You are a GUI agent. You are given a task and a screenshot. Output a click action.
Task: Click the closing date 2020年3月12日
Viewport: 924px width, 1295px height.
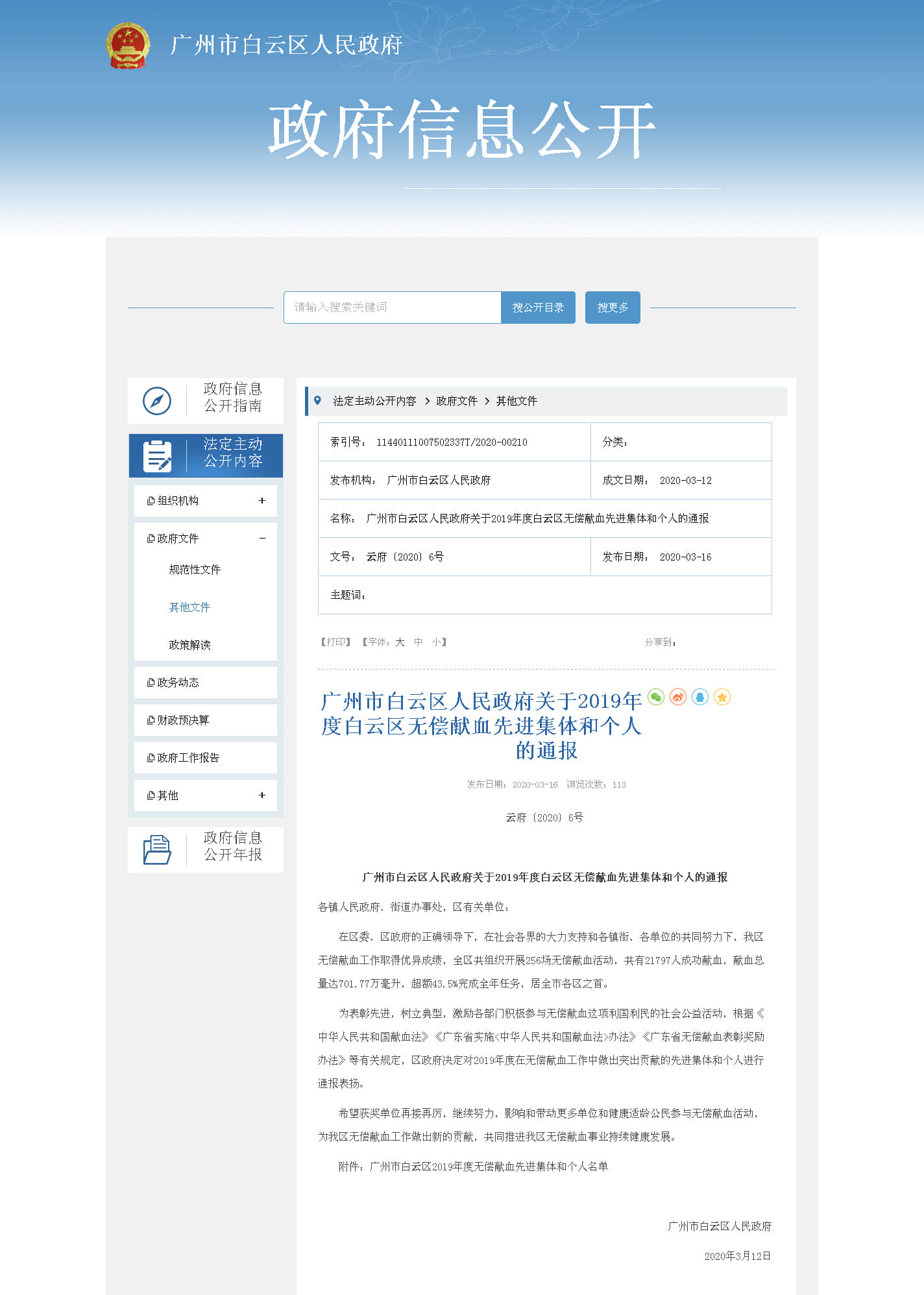pos(737,1256)
